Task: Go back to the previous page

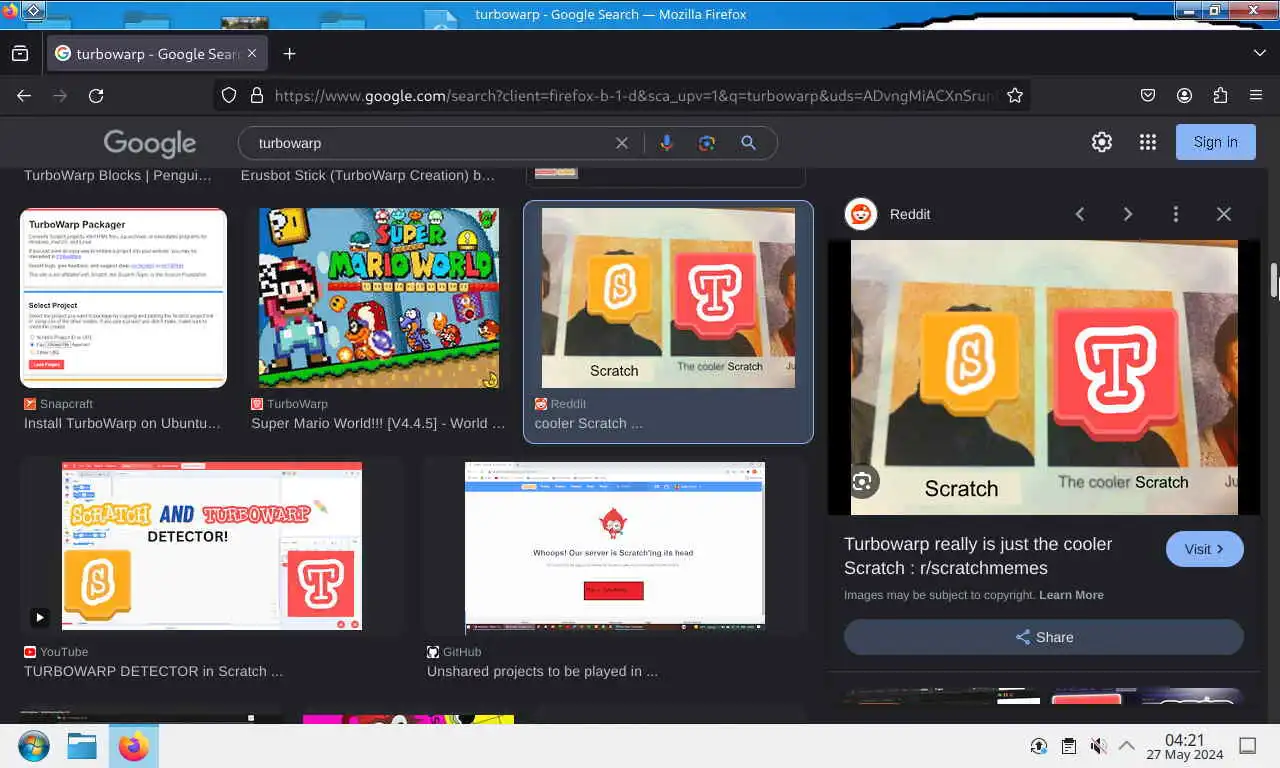Action: pyautogui.click(x=24, y=96)
